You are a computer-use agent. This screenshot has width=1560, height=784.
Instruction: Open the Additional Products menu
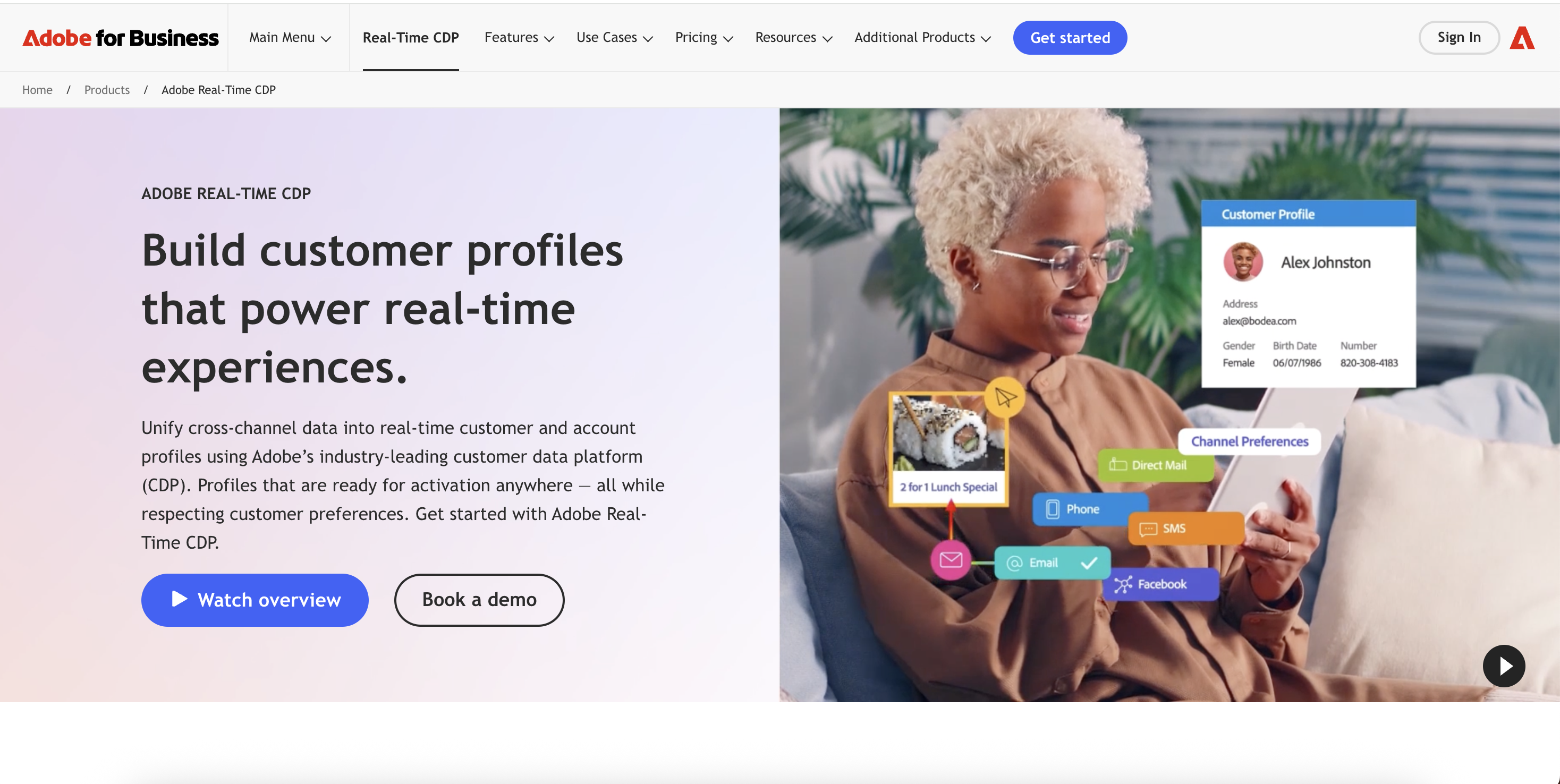922,38
